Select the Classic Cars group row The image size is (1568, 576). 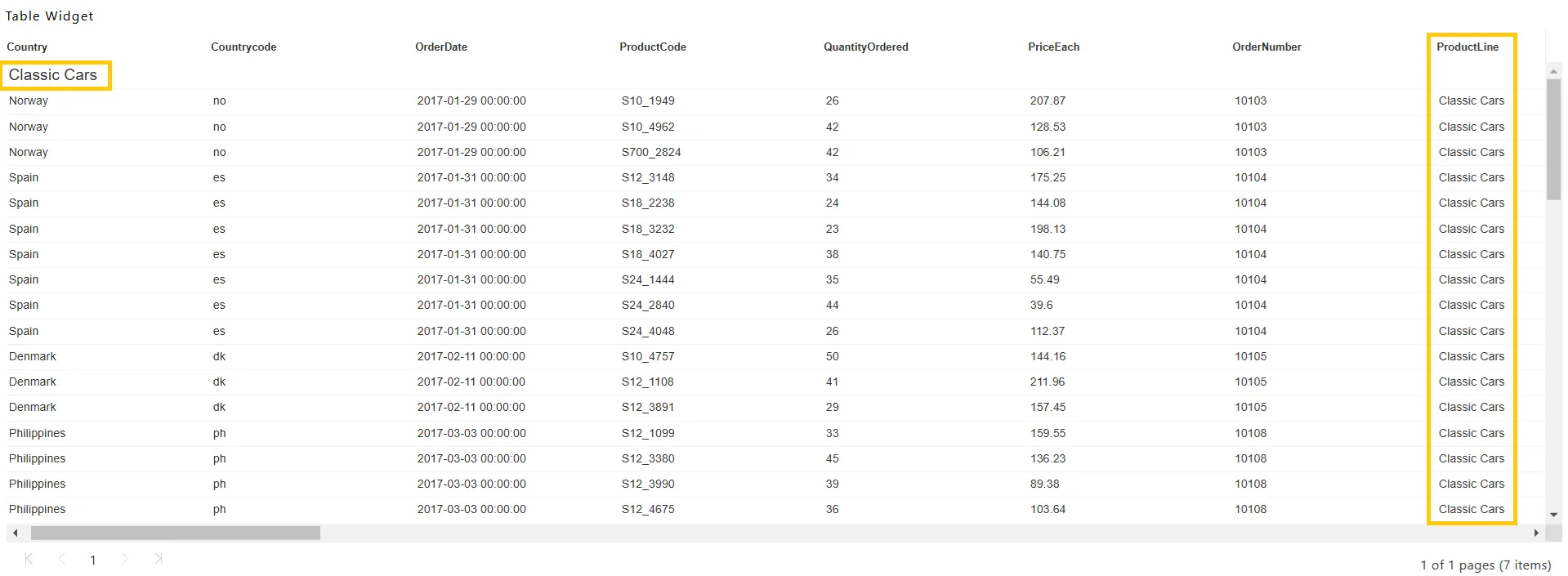click(x=775, y=75)
